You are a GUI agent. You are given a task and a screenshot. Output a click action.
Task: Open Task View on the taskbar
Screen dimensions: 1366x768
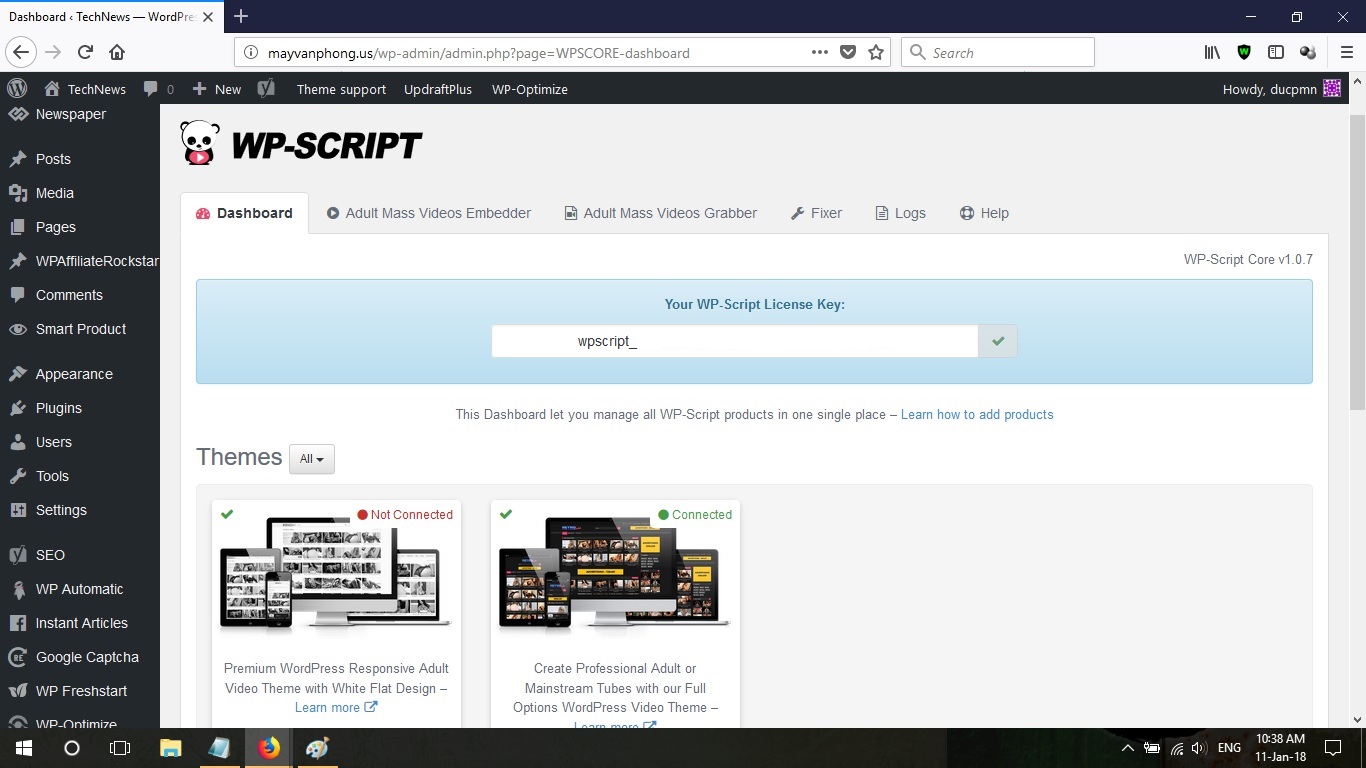pyautogui.click(x=120, y=748)
